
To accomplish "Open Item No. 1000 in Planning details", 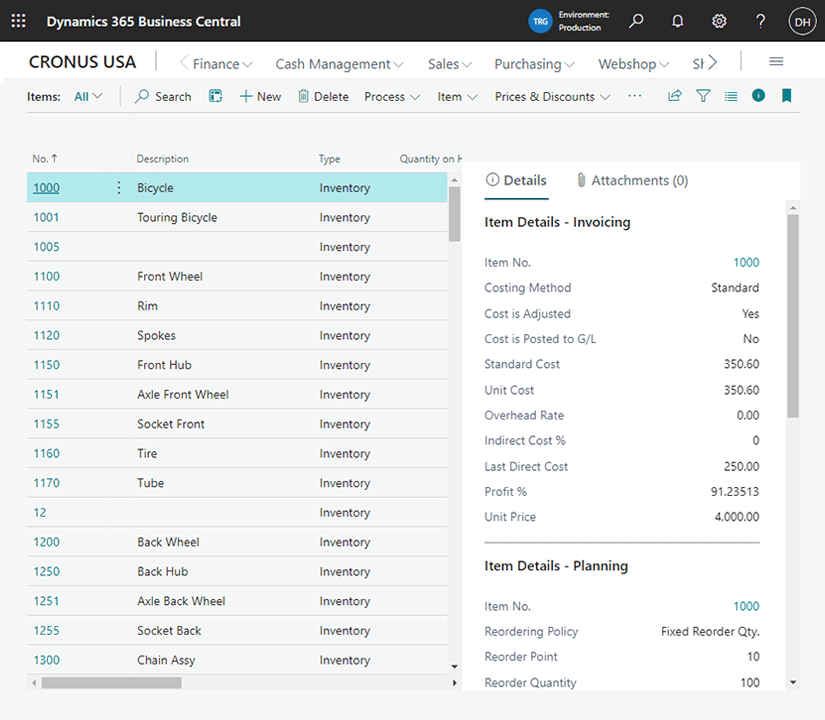I will (746, 606).
